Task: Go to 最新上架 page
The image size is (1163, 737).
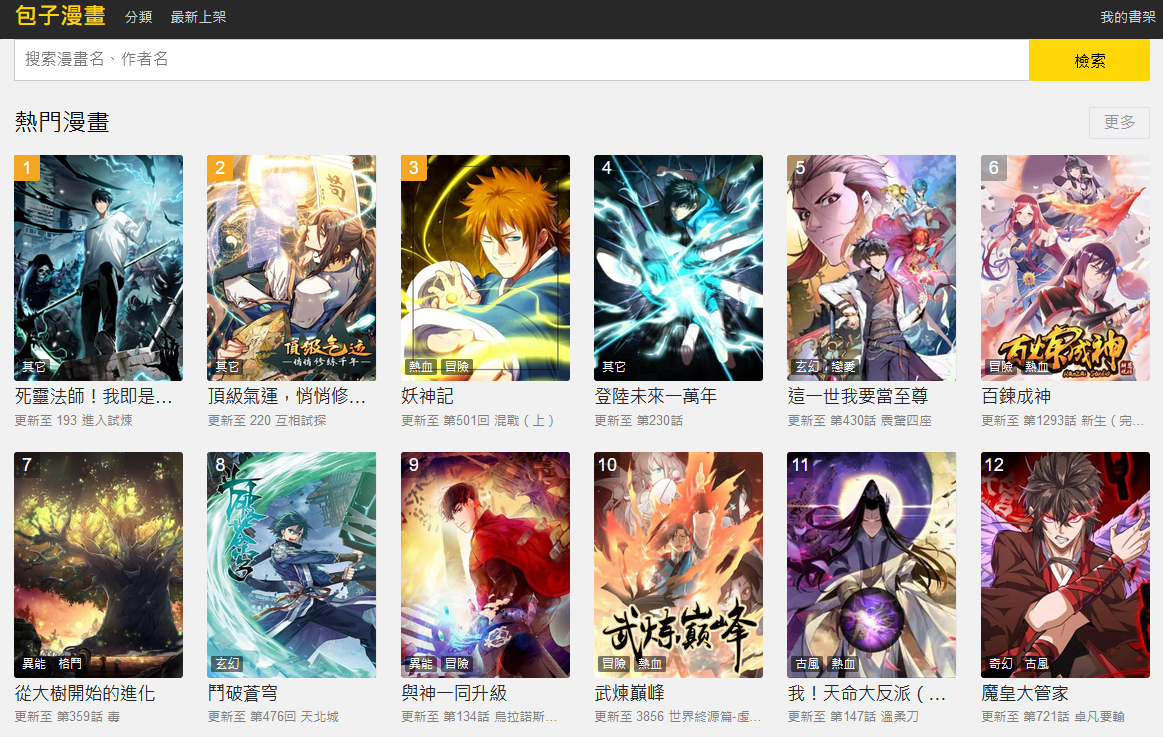Action: (x=198, y=17)
